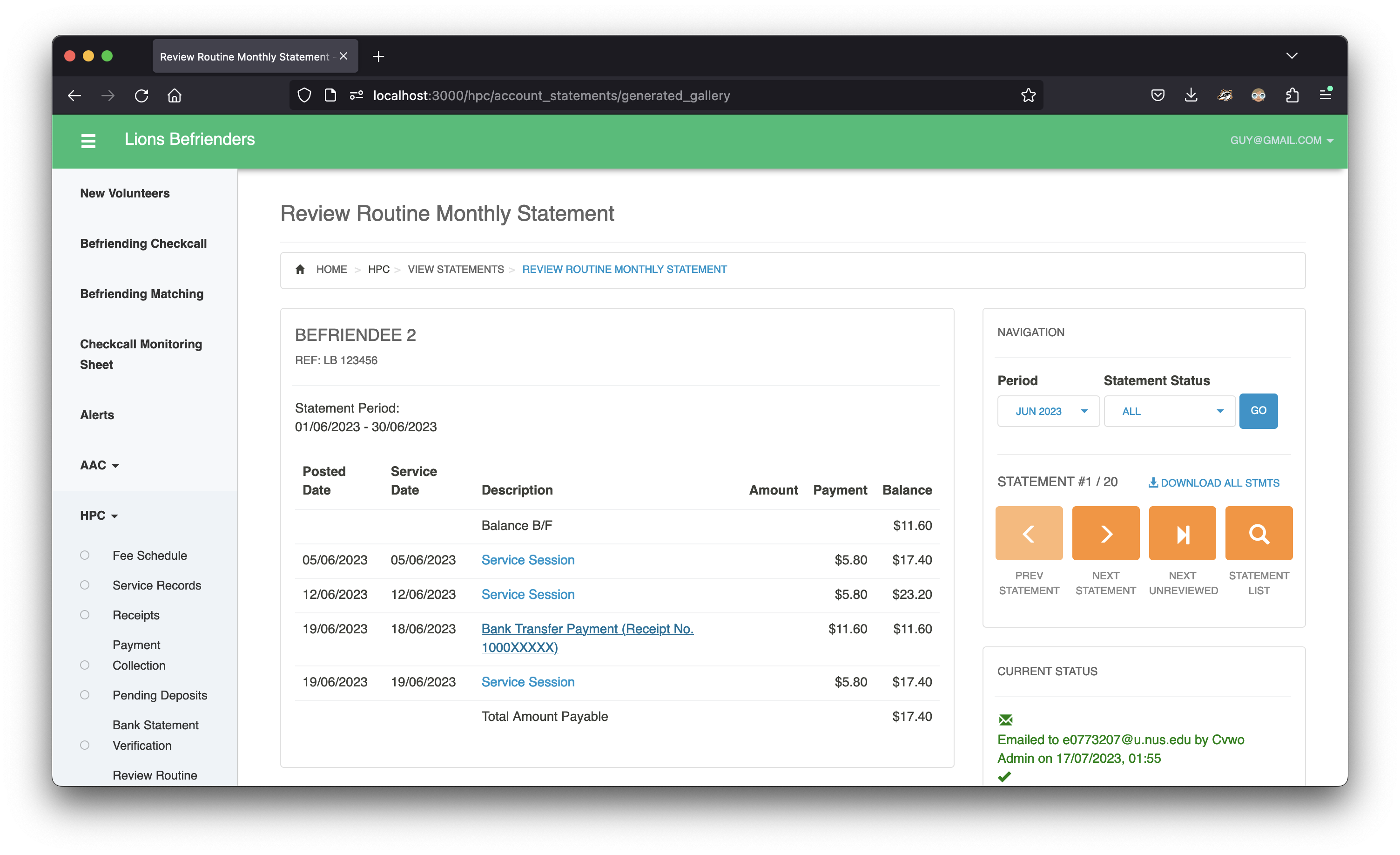Jump to next unreviewed statement
The image size is (1400, 855).
1182,533
